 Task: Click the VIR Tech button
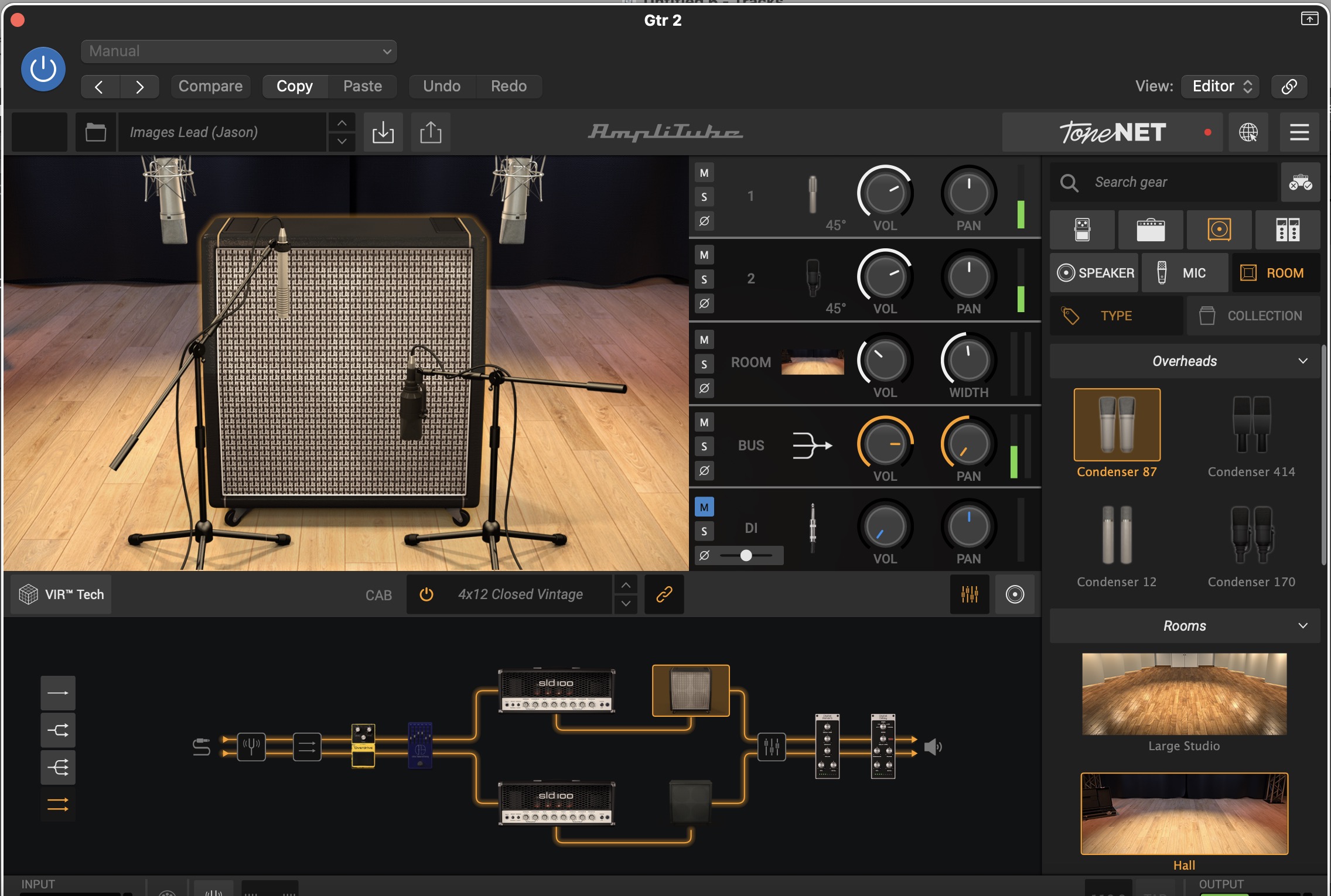[62, 594]
